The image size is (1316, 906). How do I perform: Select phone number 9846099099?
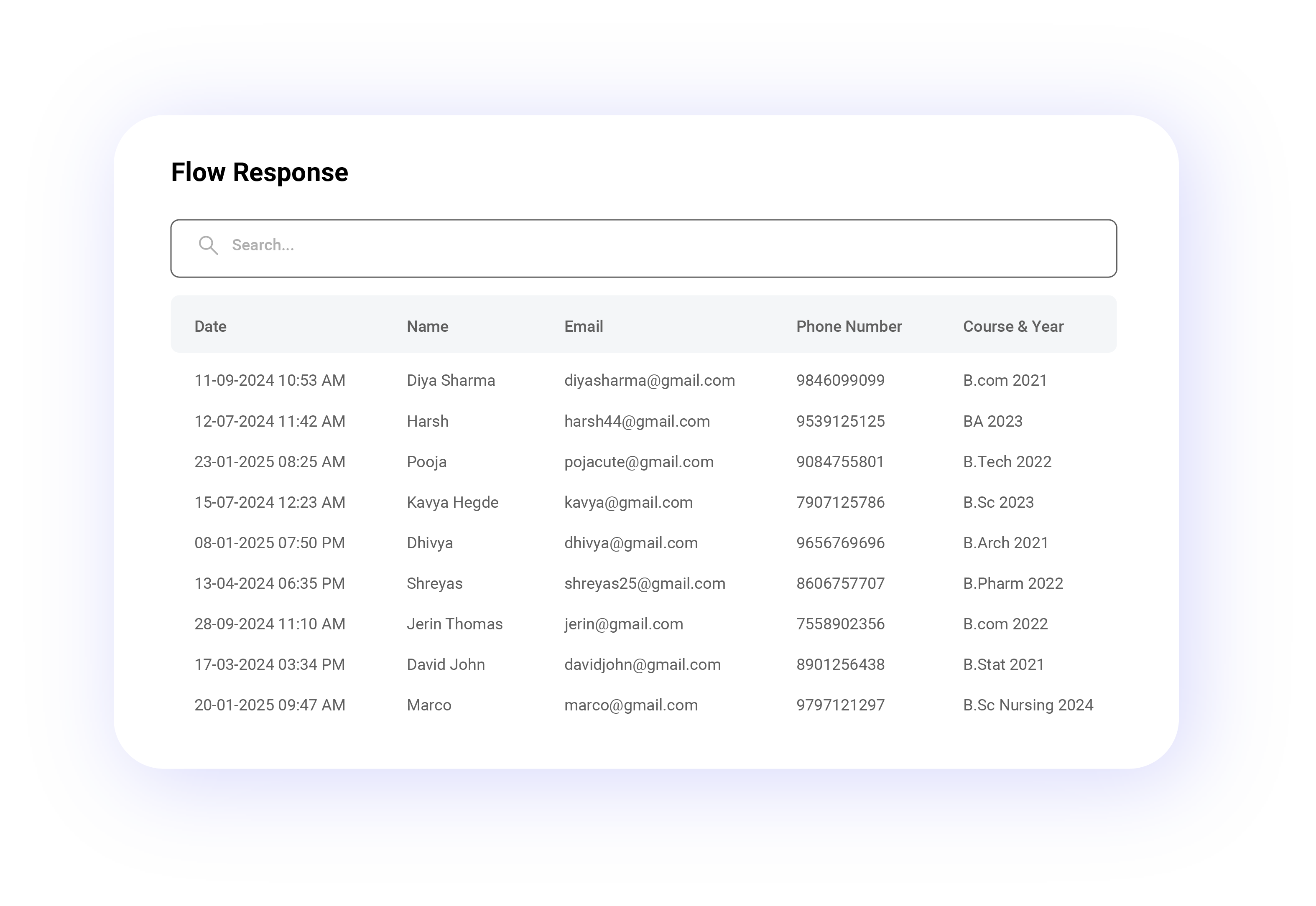[x=840, y=380]
